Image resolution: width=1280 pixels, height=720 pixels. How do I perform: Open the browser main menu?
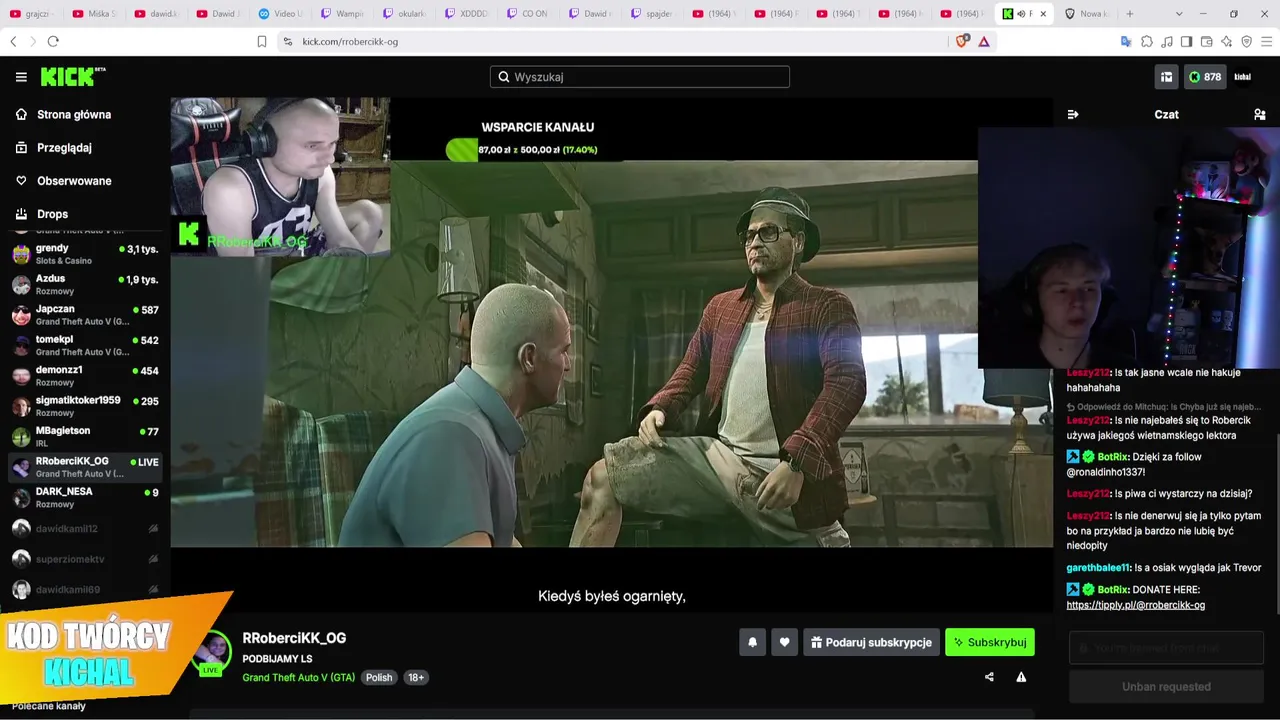click(x=1267, y=41)
